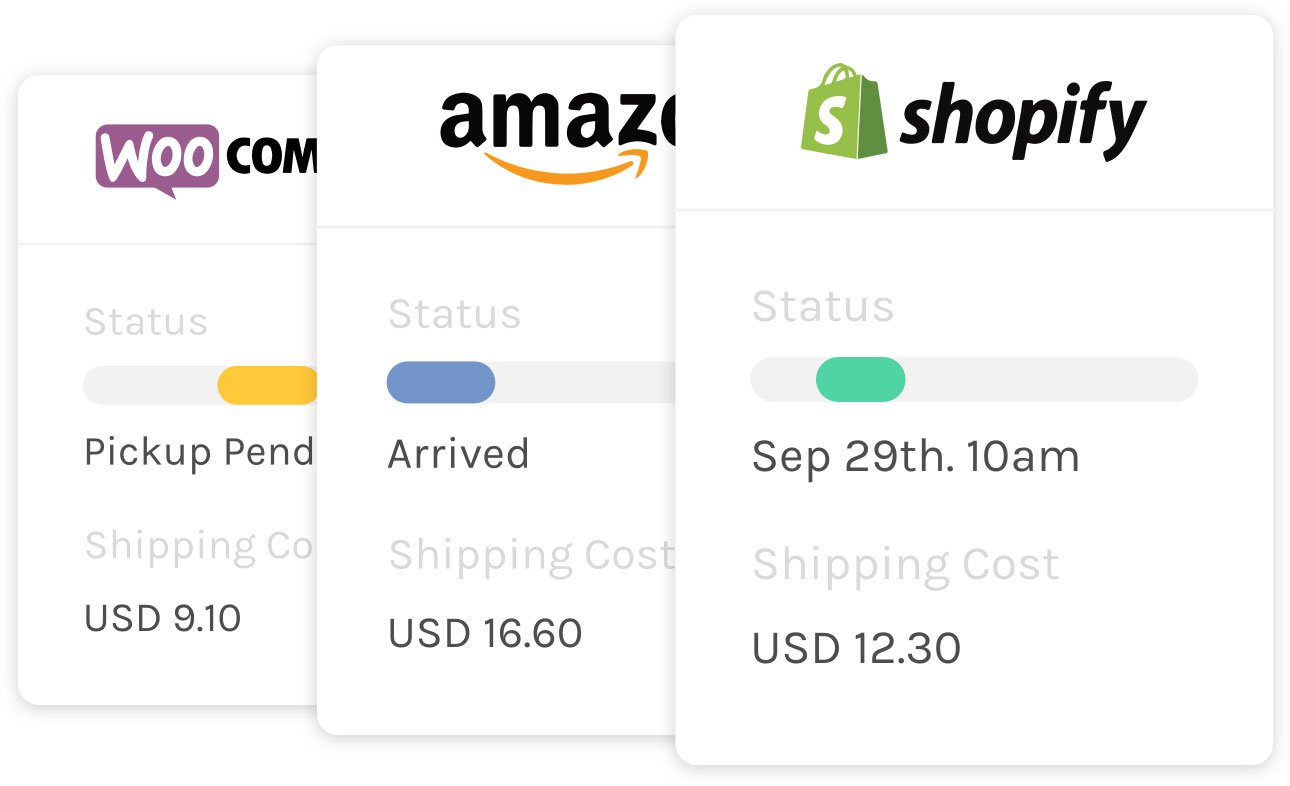Image resolution: width=1290 pixels, height=786 pixels.
Task: Click the "USD 12.30" shipping cost
Action: pyautogui.click(x=856, y=649)
